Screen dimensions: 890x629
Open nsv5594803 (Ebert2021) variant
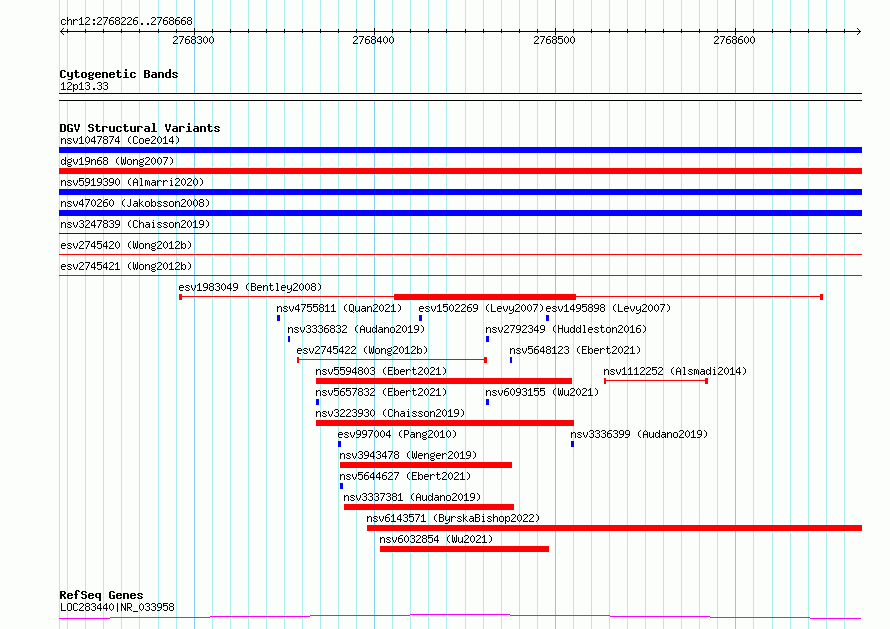pyautogui.click(x=381, y=371)
